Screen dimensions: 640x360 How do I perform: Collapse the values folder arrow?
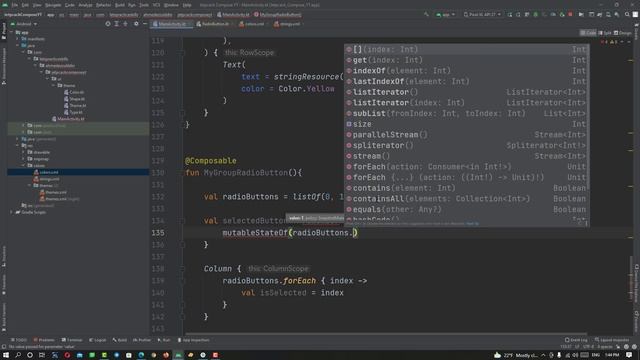pyautogui.click(x=23, y=165)
